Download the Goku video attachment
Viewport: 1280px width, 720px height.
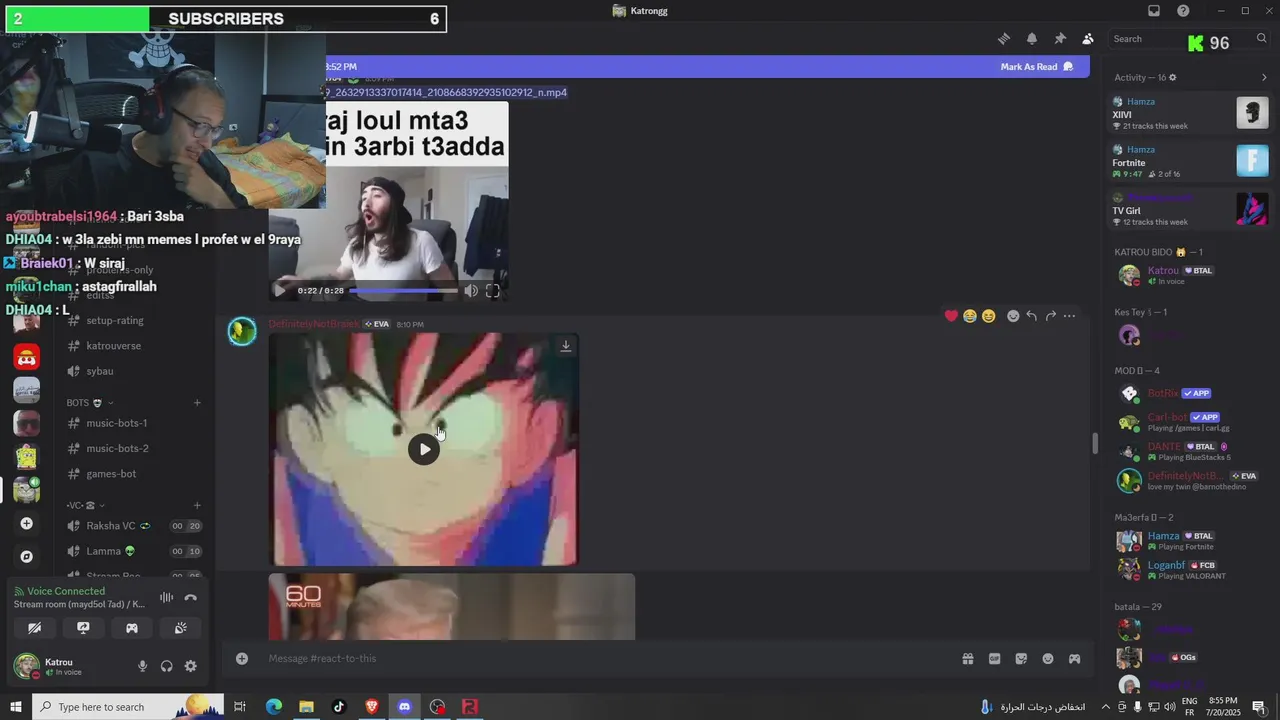point(565,346)
